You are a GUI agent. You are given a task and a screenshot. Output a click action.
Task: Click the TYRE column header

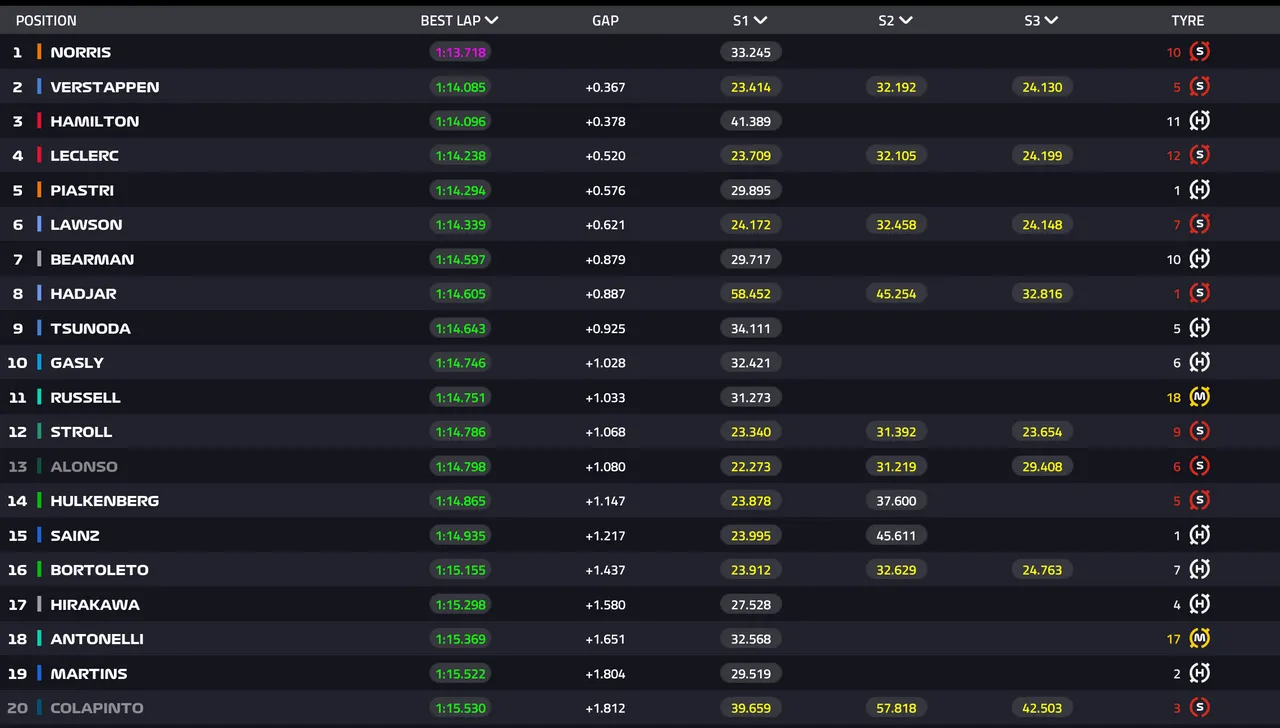(x=1188, y=20)
